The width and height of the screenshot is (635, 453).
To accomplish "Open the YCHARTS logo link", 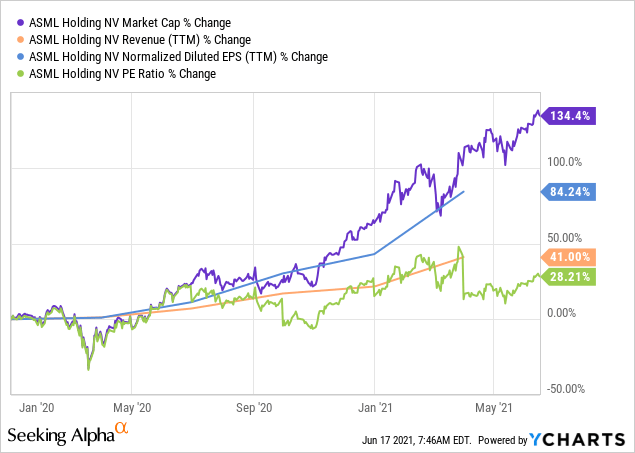I will pos(577,439).
